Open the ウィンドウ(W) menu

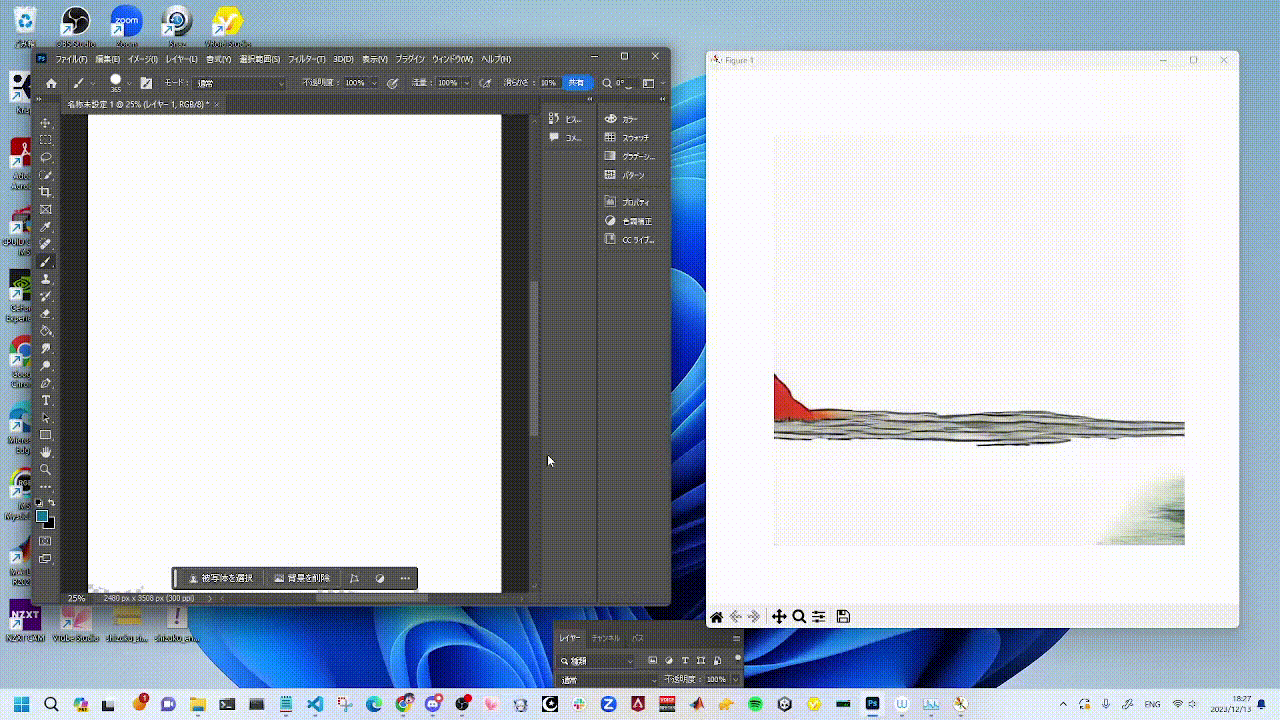[452, 59]
